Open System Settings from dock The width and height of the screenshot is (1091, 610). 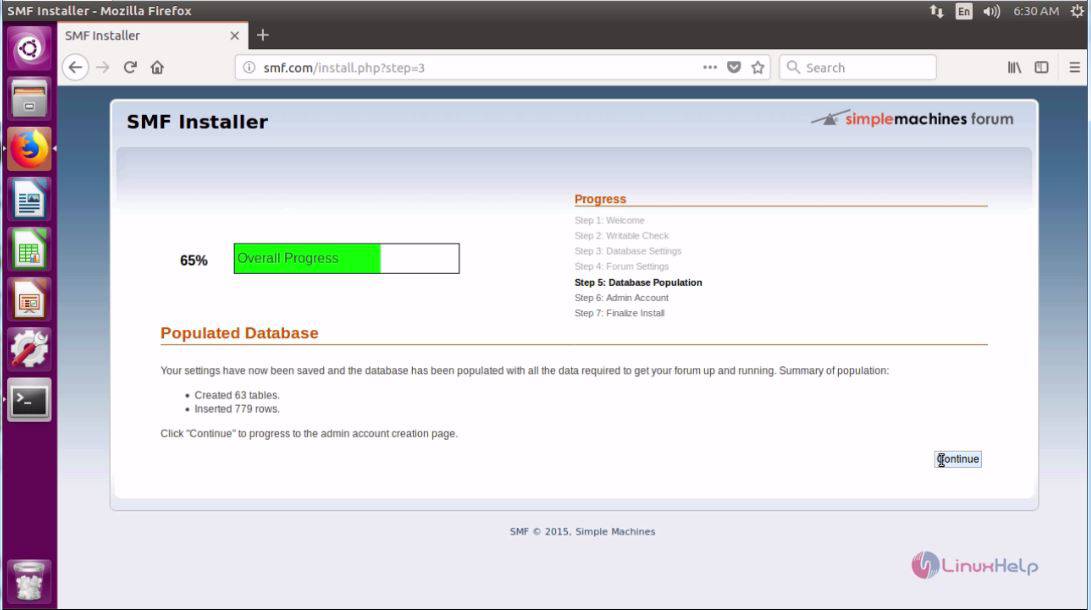(29, 350)
